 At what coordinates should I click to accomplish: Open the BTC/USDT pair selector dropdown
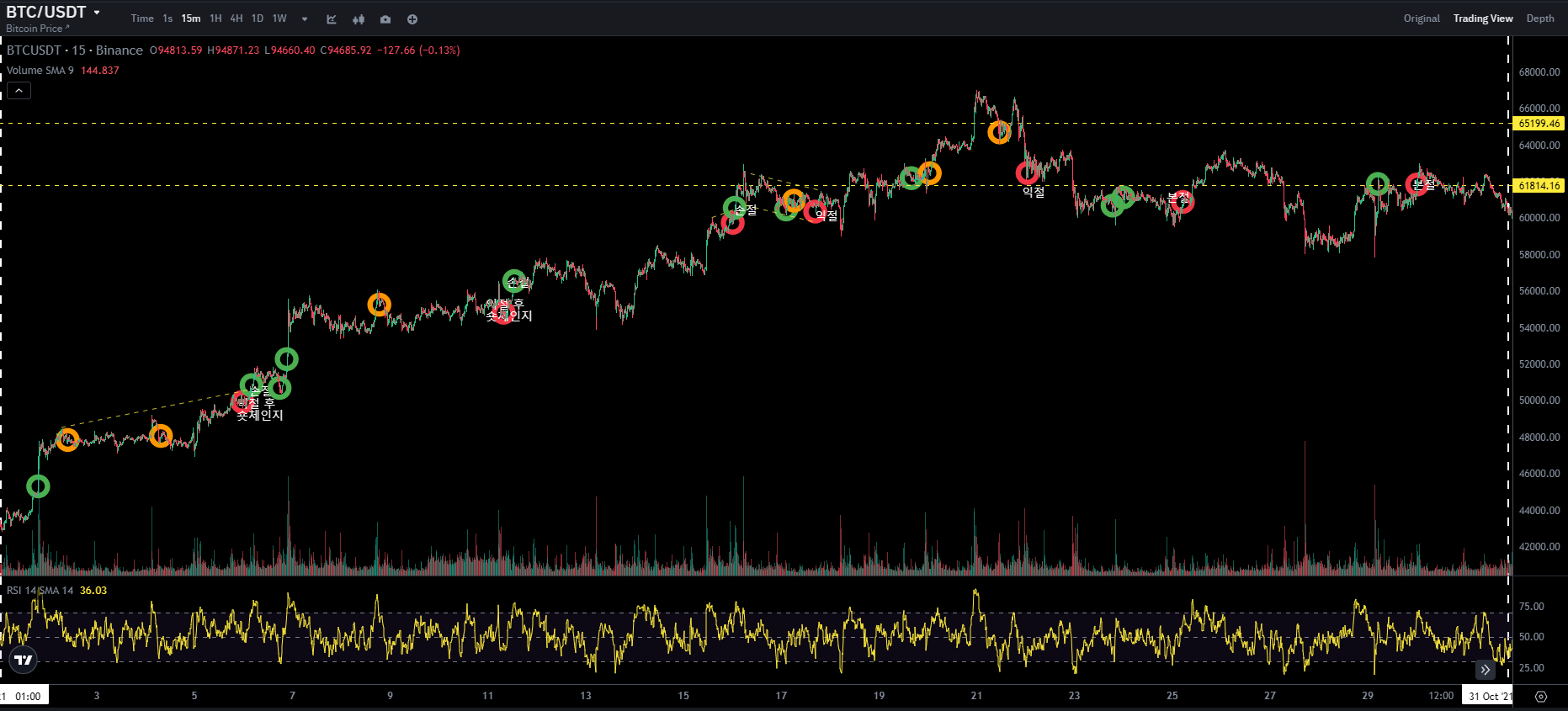click(54, 12)
